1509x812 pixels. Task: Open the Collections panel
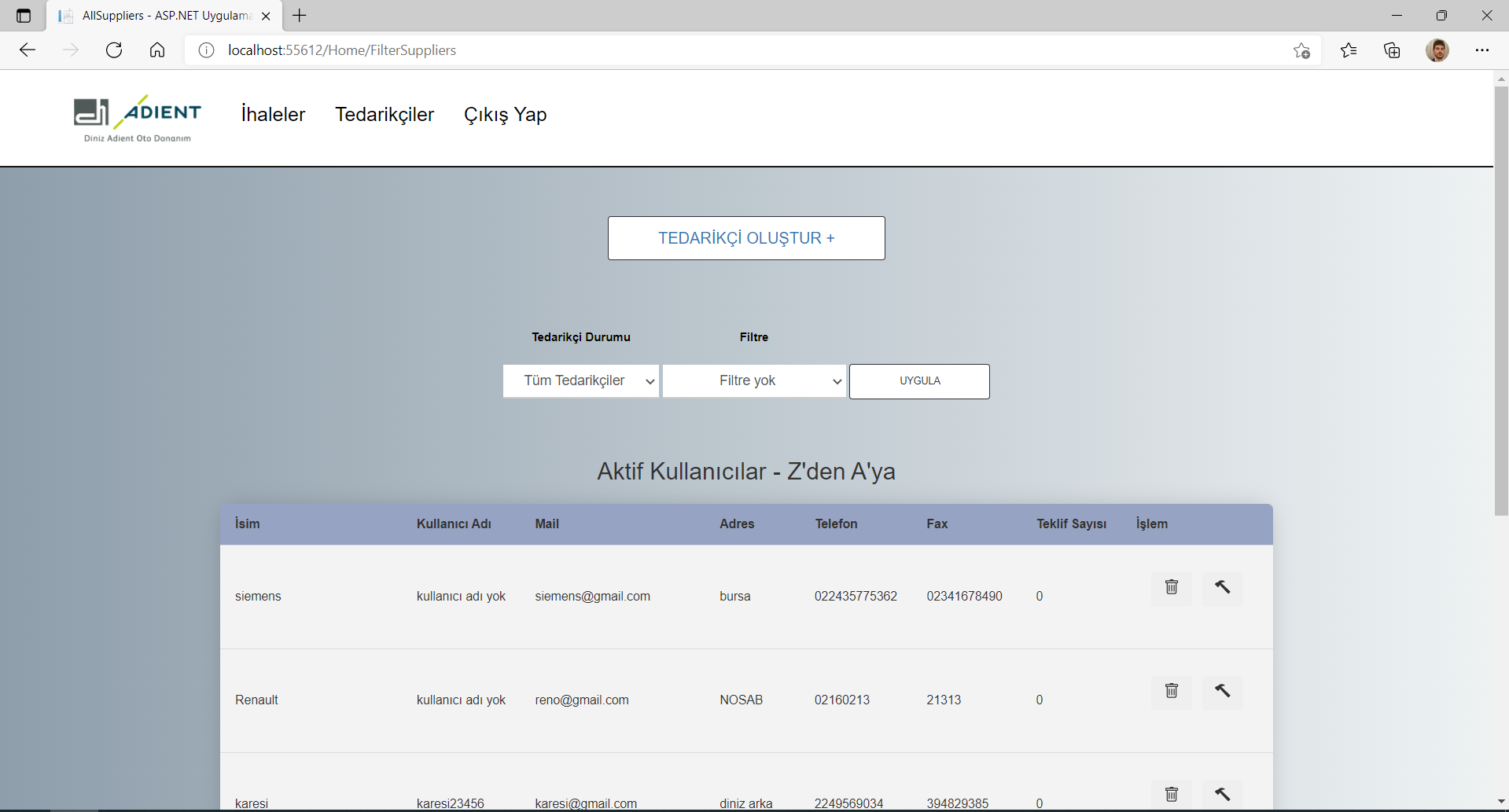click(1392, 50)
